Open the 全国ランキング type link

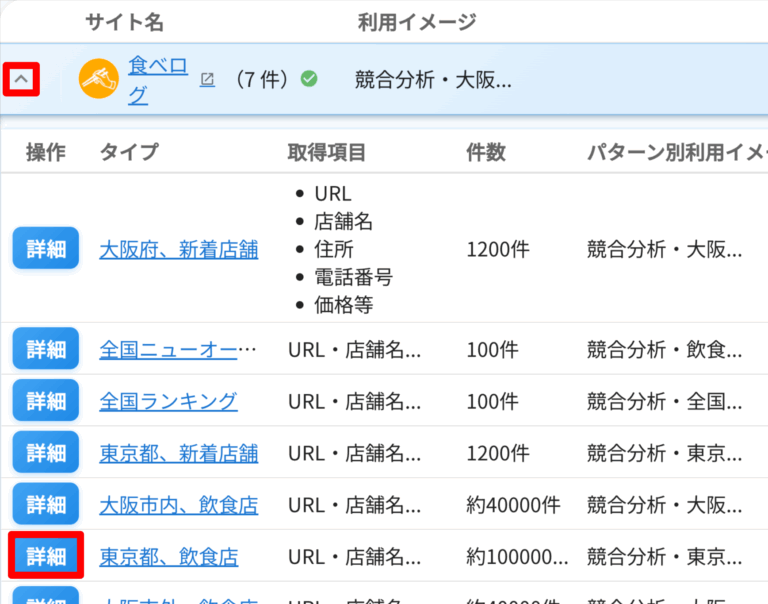pyautogui.click(x=168, y=402)
